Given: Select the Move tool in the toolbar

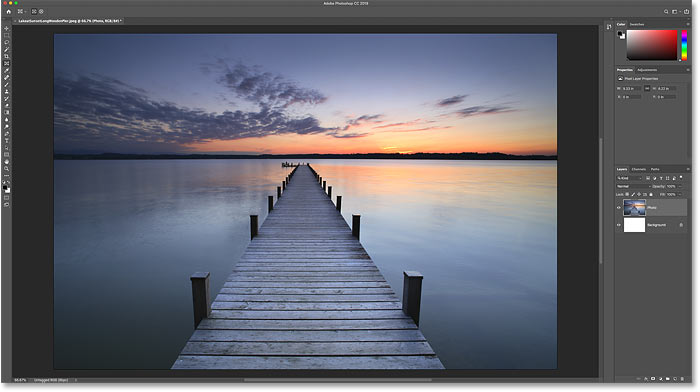Looking at the screenshot, I should [x=6, y=29].
